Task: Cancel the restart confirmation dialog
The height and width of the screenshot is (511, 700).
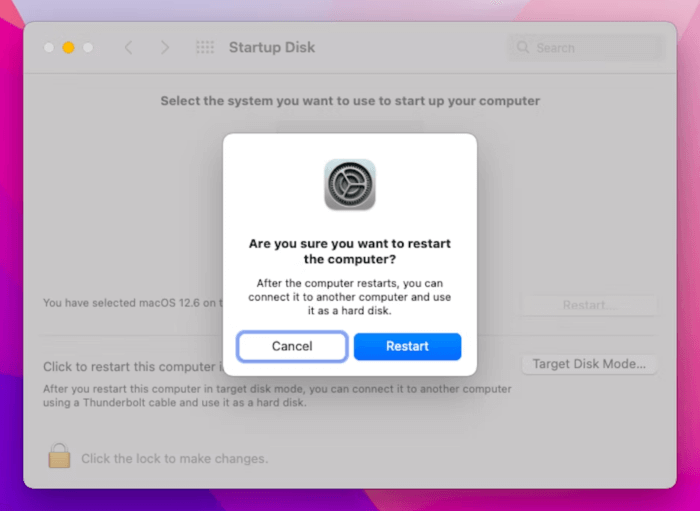Action: point(292,346)
